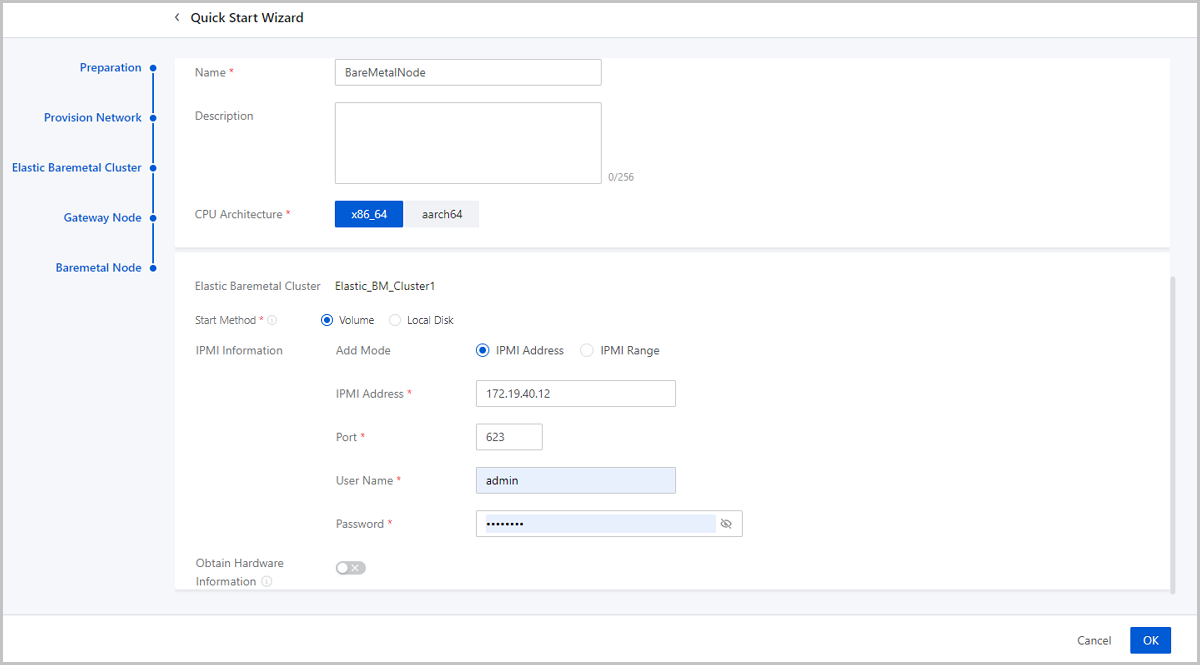Screen dimensions: 1200x665
Task: Choose IPMI Address add mode
Action: [483, 351]
